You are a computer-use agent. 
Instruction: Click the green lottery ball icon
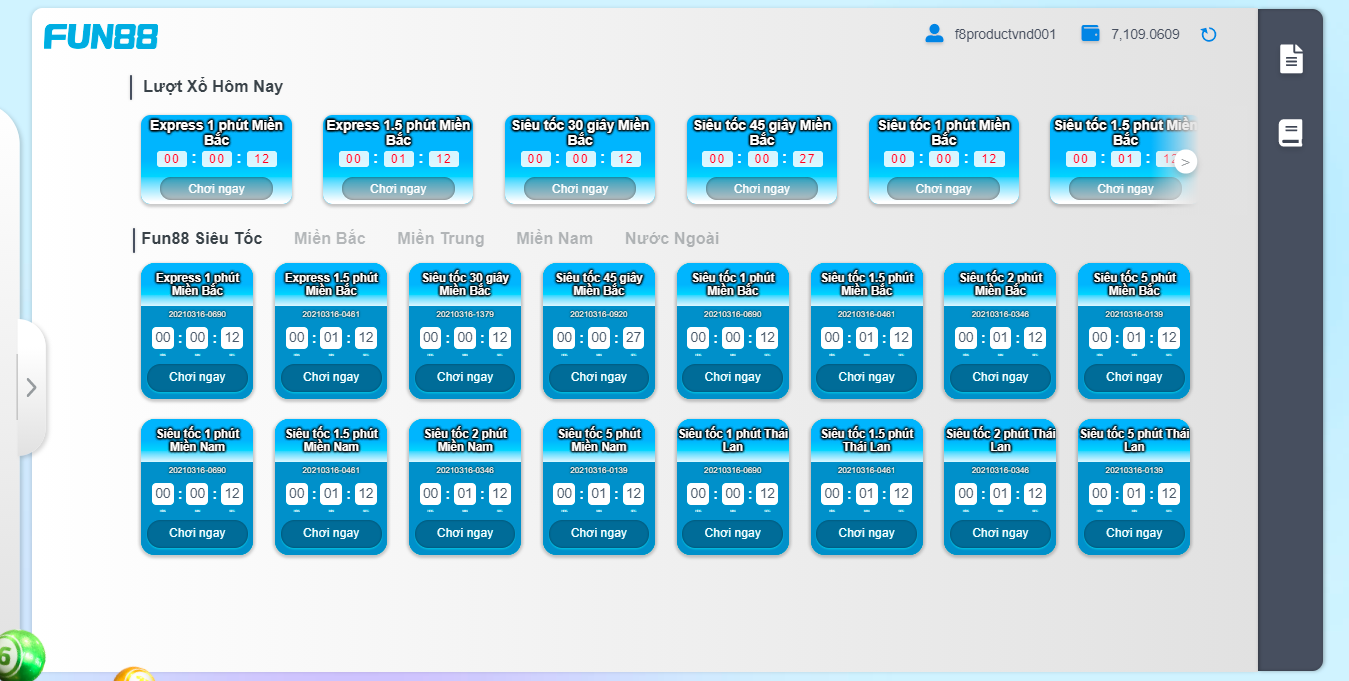point(19,656)
